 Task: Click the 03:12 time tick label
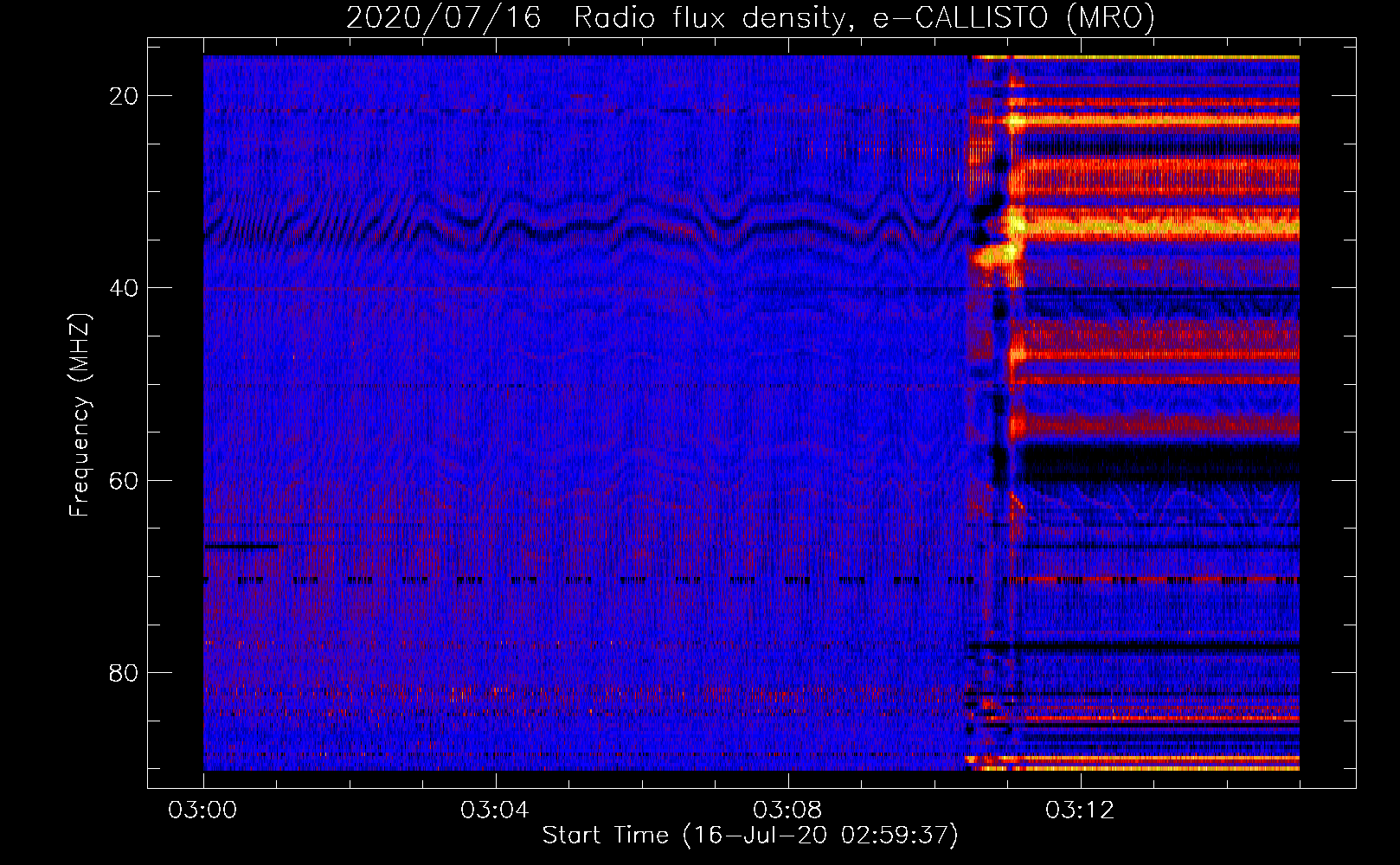pos(1081,811)
